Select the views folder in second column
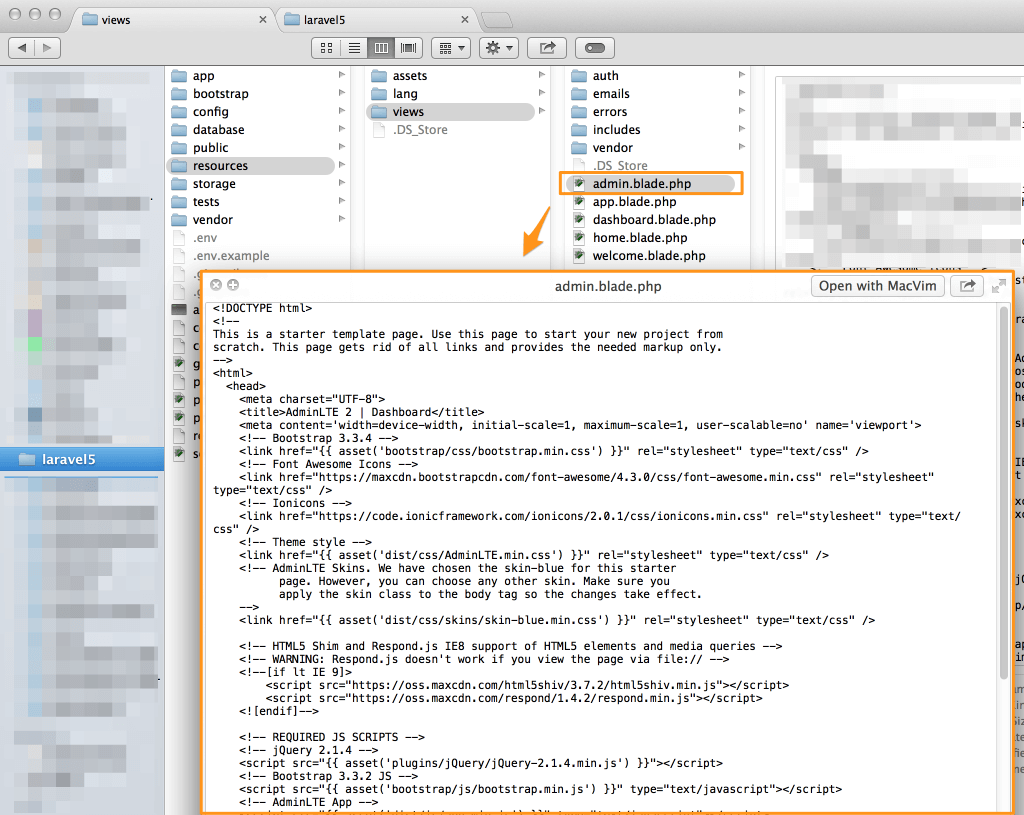Viewport: 1024px width, 815px height. tap(451, 112)
